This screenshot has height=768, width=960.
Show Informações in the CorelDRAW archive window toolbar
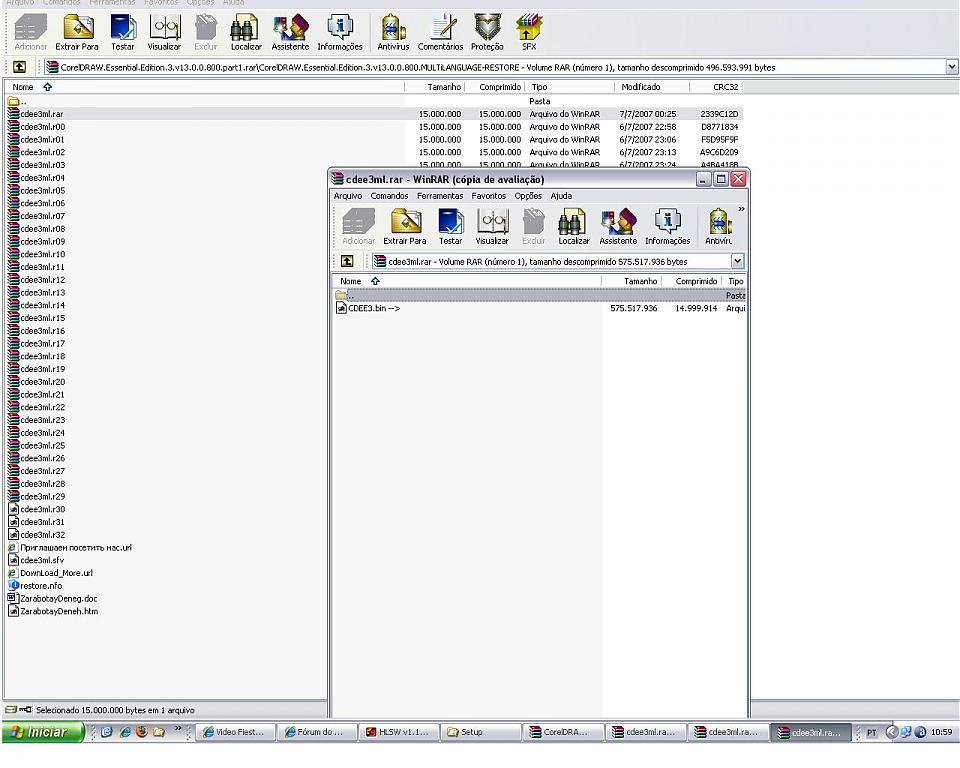pos(340,32)
